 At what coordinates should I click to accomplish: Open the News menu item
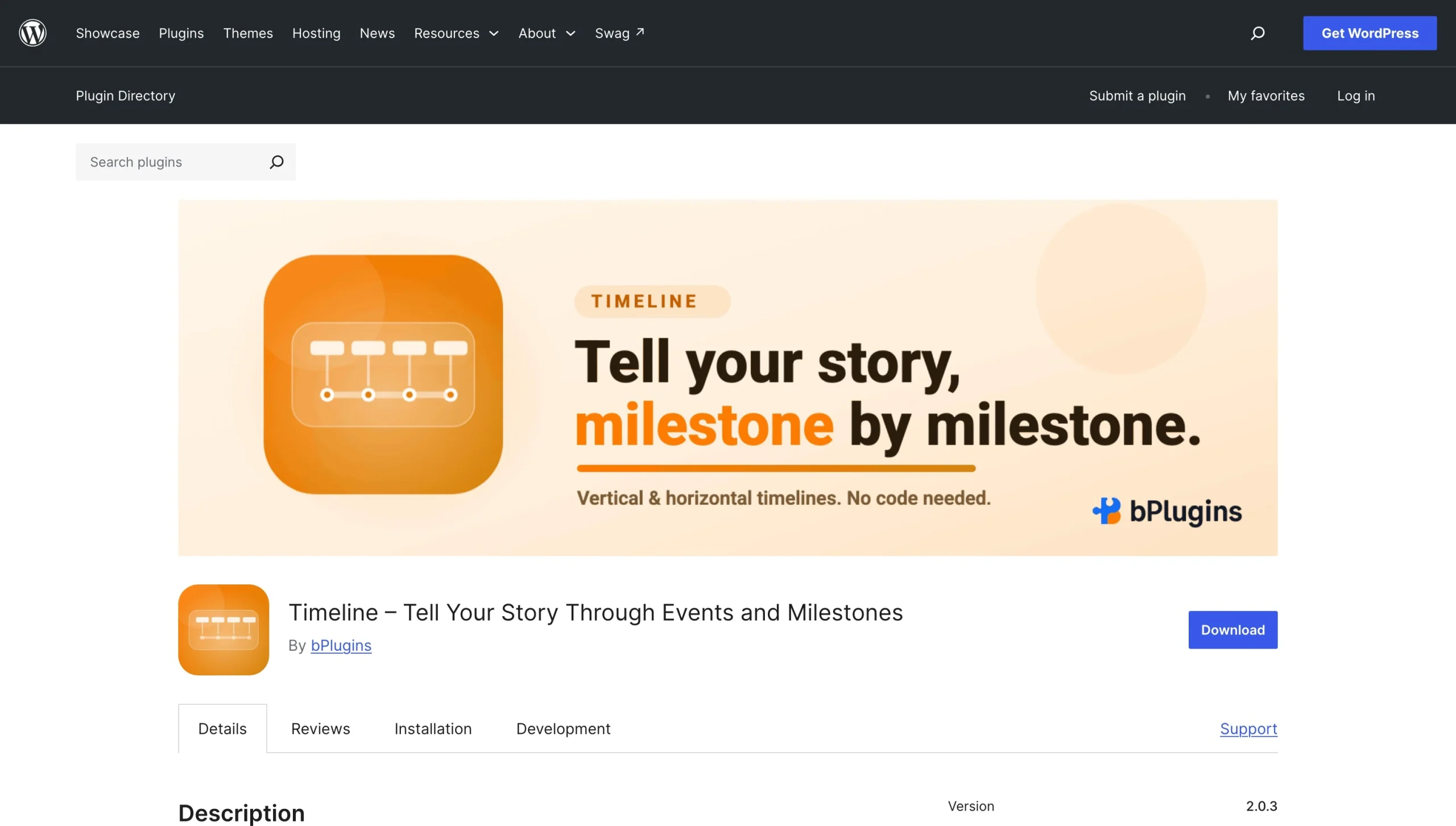(x=377, y=33)
